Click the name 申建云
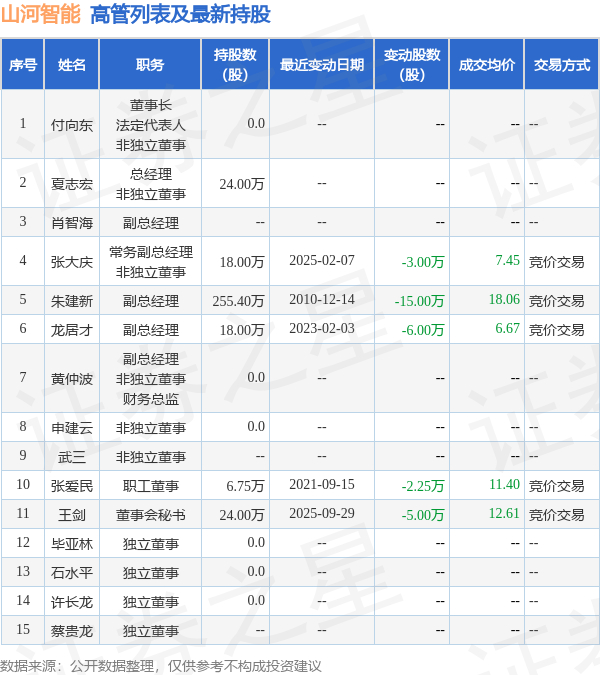Image resolution: width=600 pixels, height=675 pixels. (72, 427)
